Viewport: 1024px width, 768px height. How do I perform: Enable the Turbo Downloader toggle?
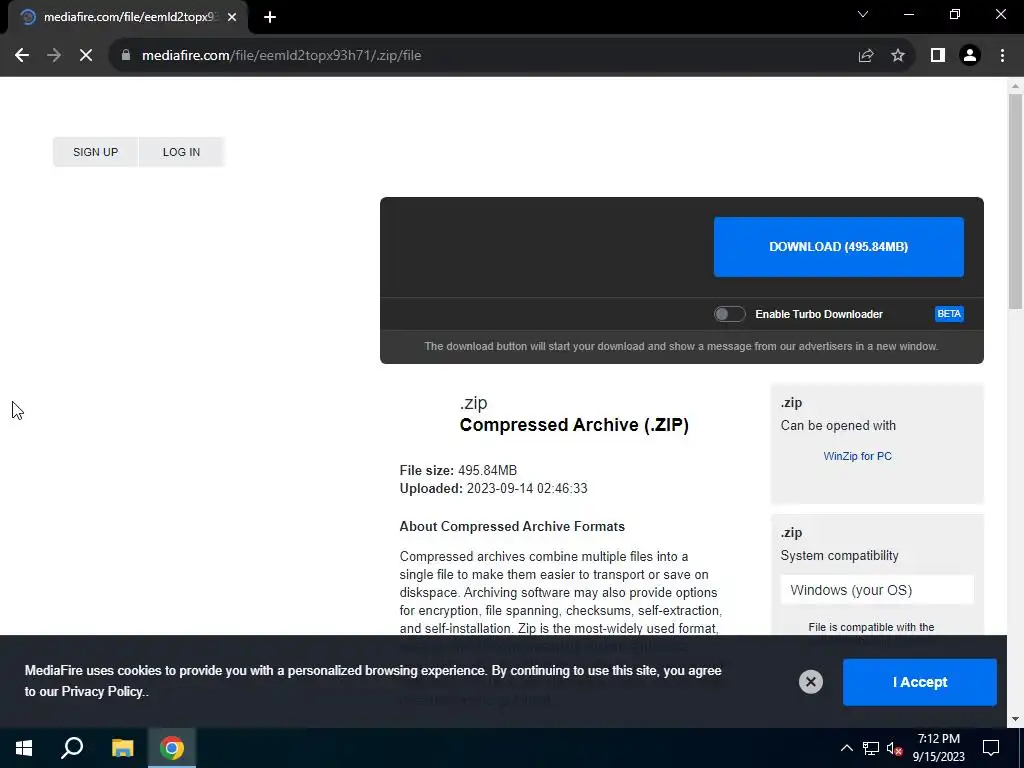click(729, 314)
